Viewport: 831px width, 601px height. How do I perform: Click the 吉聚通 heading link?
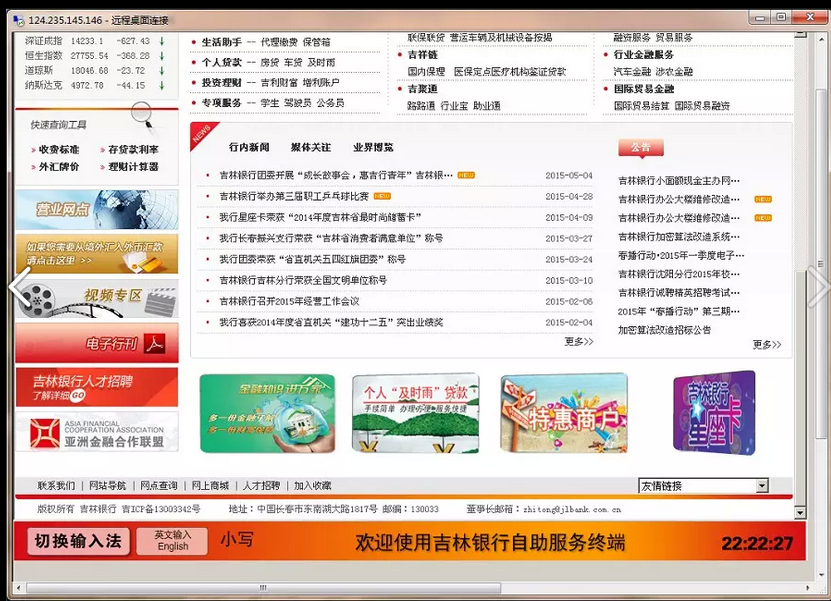(x=422, y=89)
